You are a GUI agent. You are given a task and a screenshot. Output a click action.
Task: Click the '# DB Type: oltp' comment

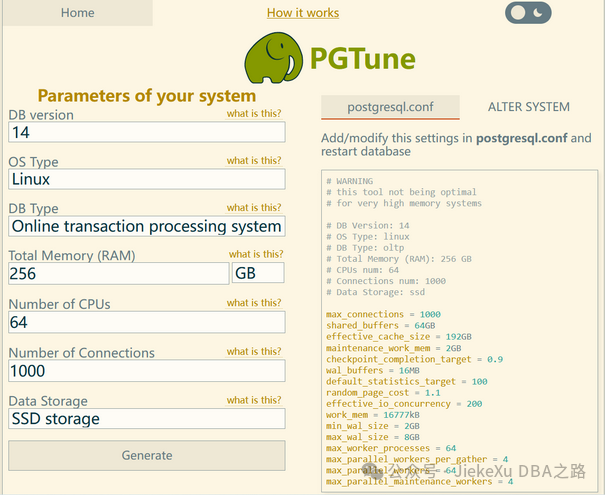coord(365,248)
